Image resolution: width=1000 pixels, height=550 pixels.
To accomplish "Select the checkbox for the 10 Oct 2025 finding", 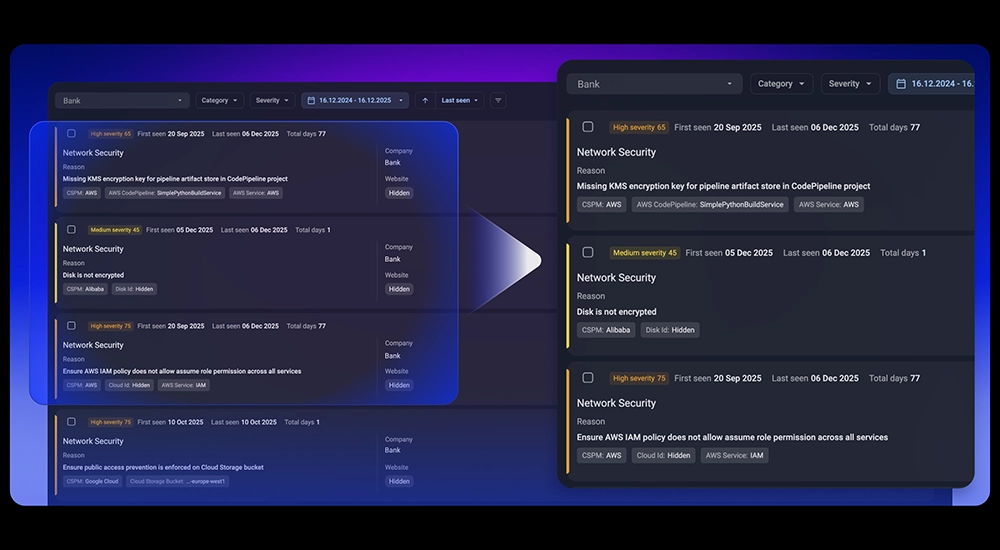I will (71, 422).
